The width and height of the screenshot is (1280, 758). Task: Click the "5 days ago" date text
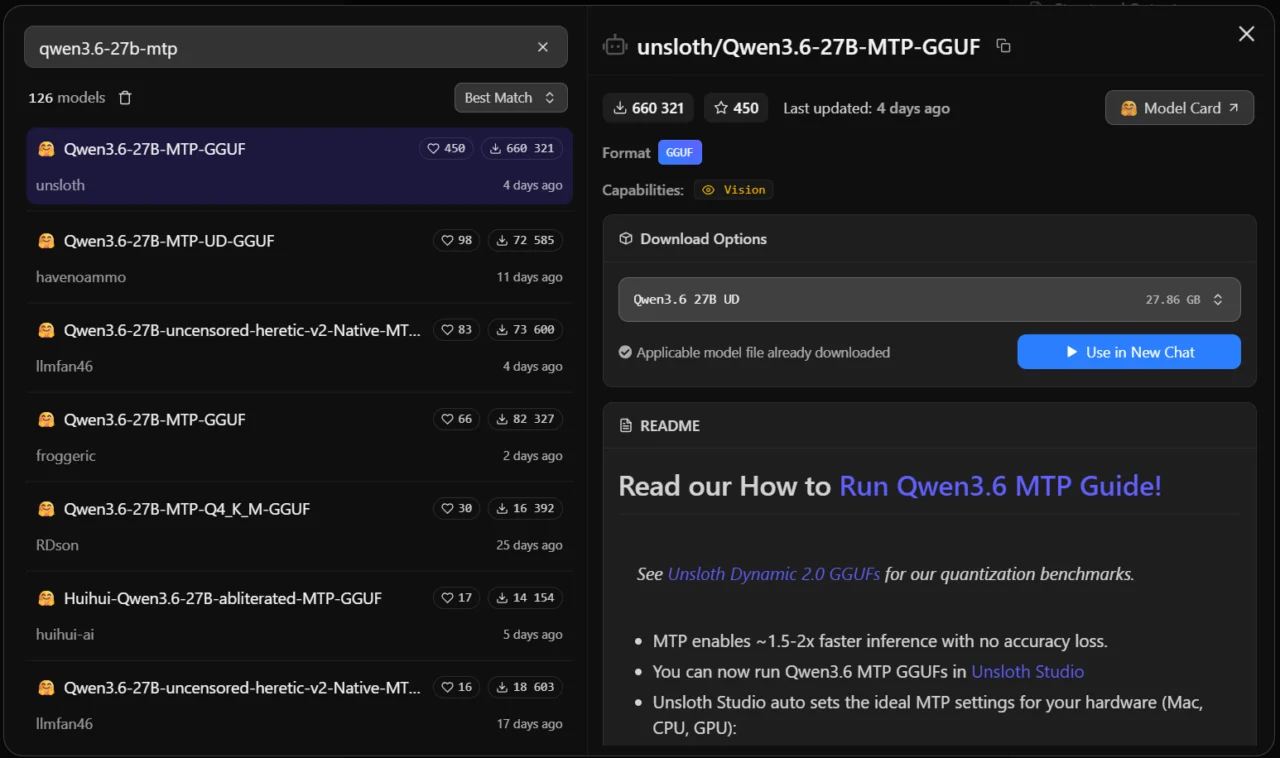click(x=533, y=635)
